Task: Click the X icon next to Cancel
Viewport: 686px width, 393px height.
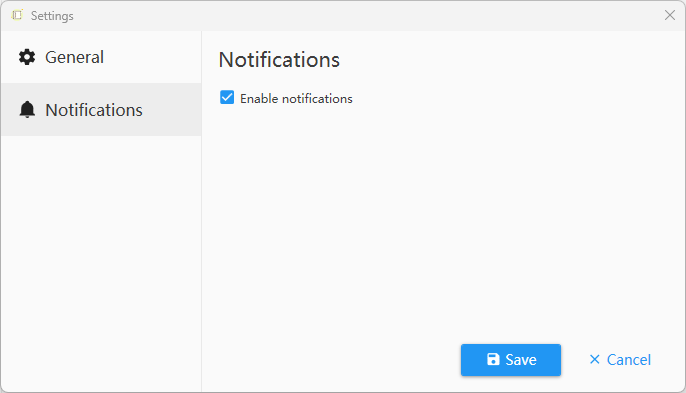Action: (594, 359)
